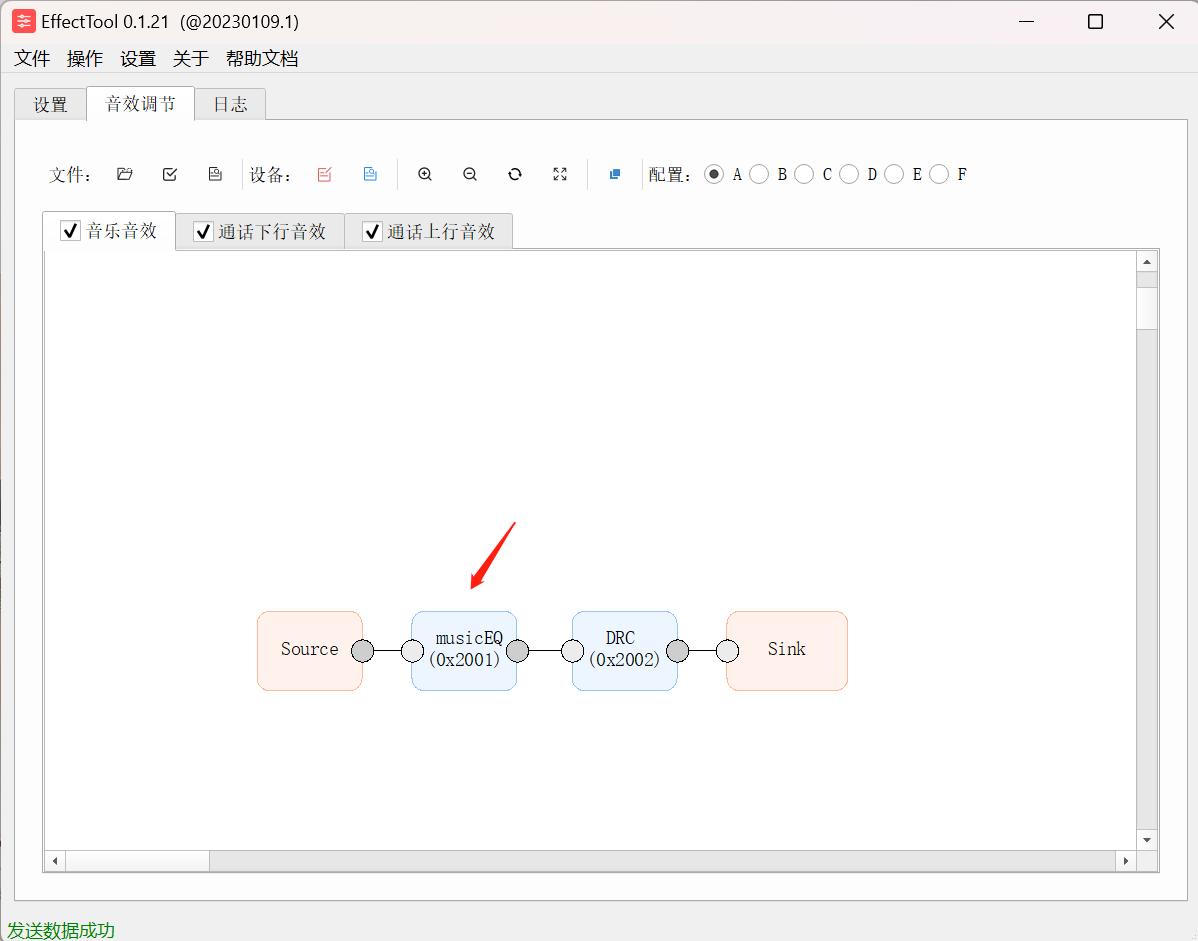Click the vertical scrollbar up arrow
Image resolution: width=1198 pixels, height=941 pixels.
(1147, 262)
